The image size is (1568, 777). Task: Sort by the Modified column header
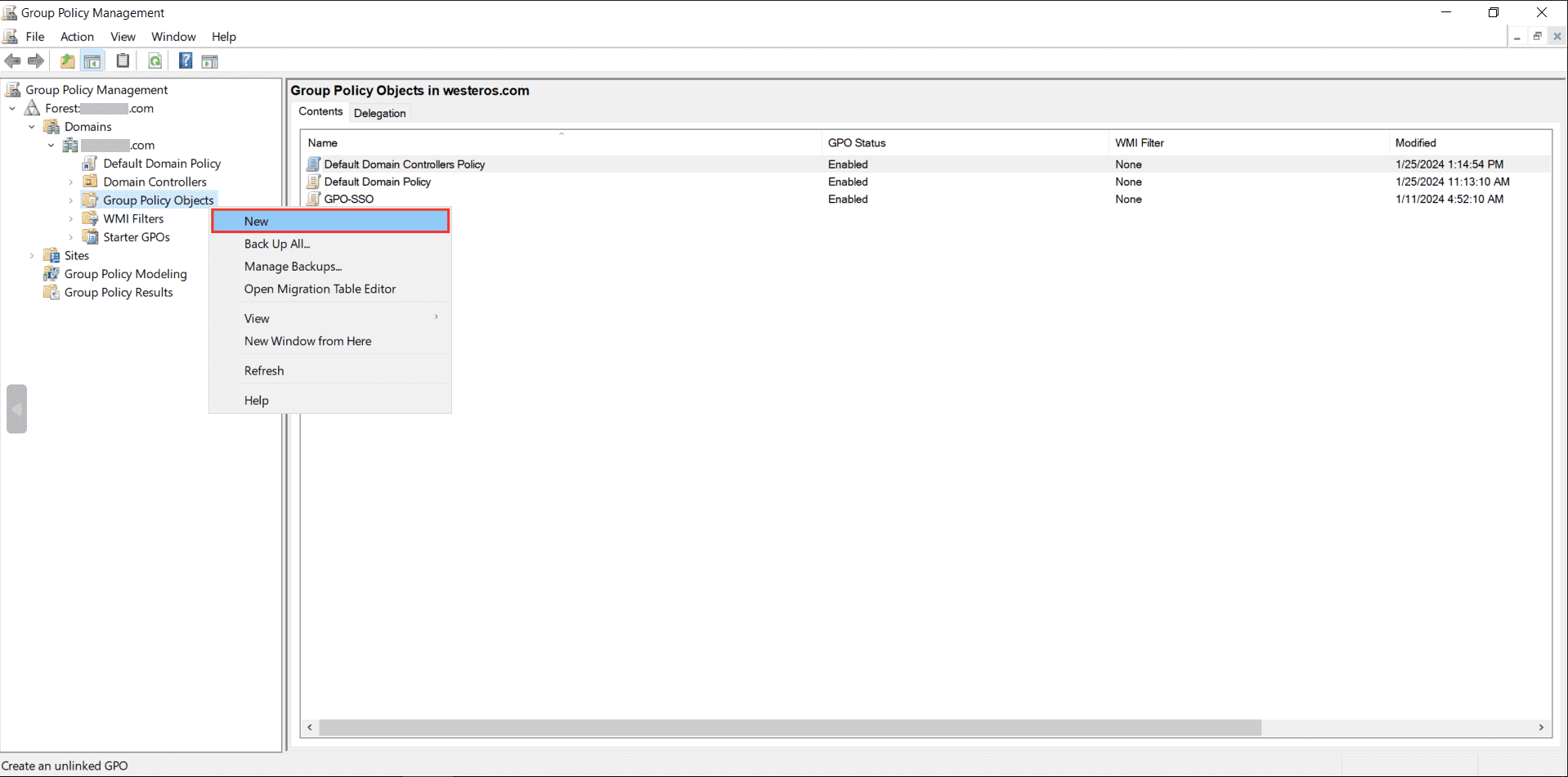(x=1469, y=142)
